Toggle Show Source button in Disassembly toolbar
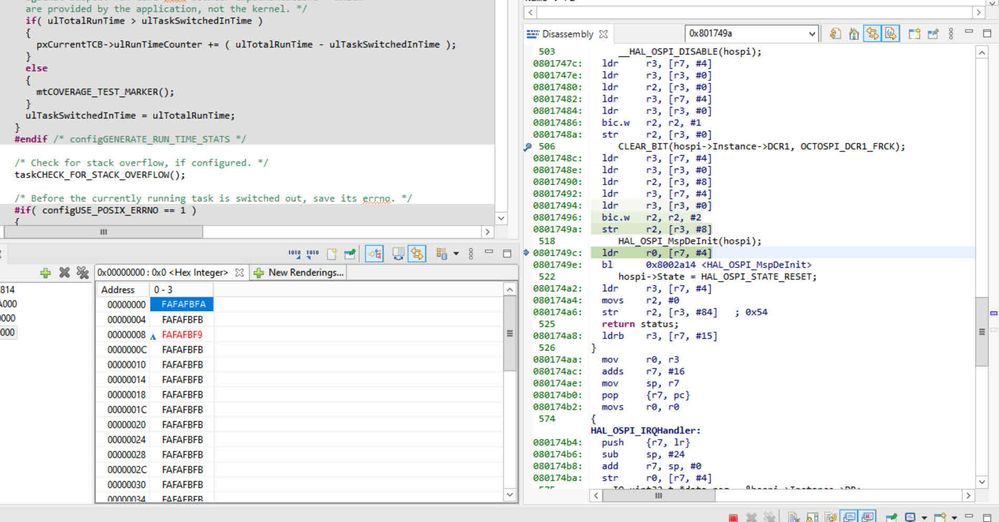 (x=890, y=34)
